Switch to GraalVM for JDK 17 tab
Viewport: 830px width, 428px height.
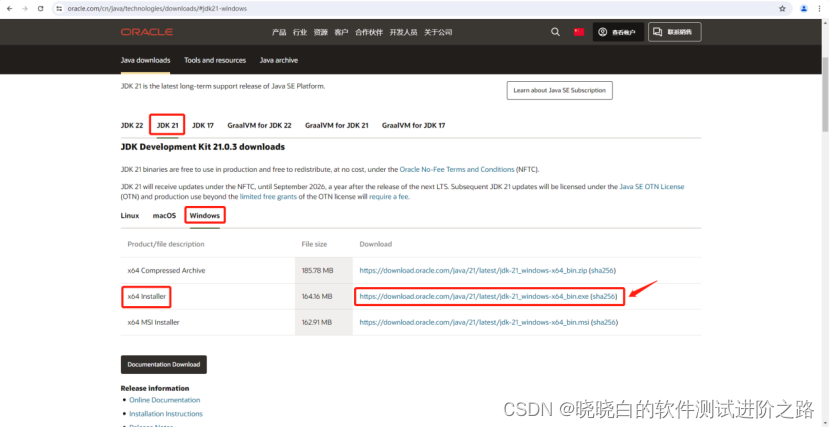413,126
